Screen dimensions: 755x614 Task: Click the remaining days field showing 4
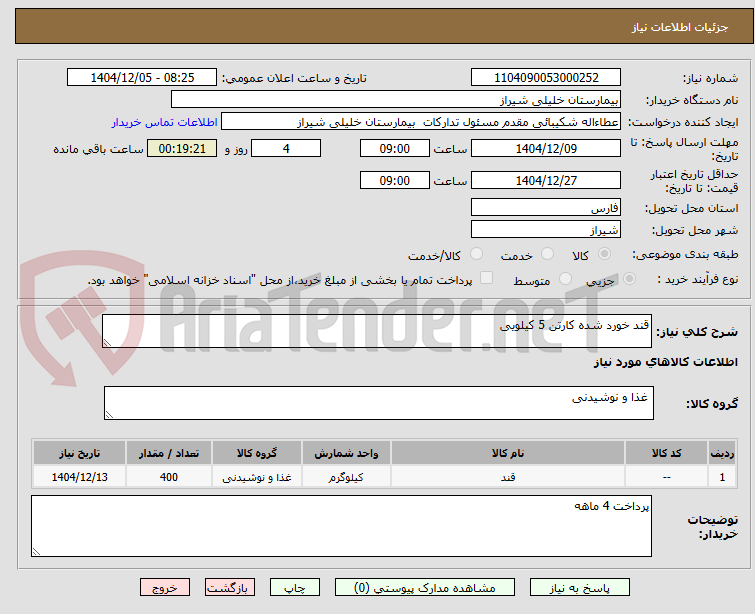[x=286, y=148]
